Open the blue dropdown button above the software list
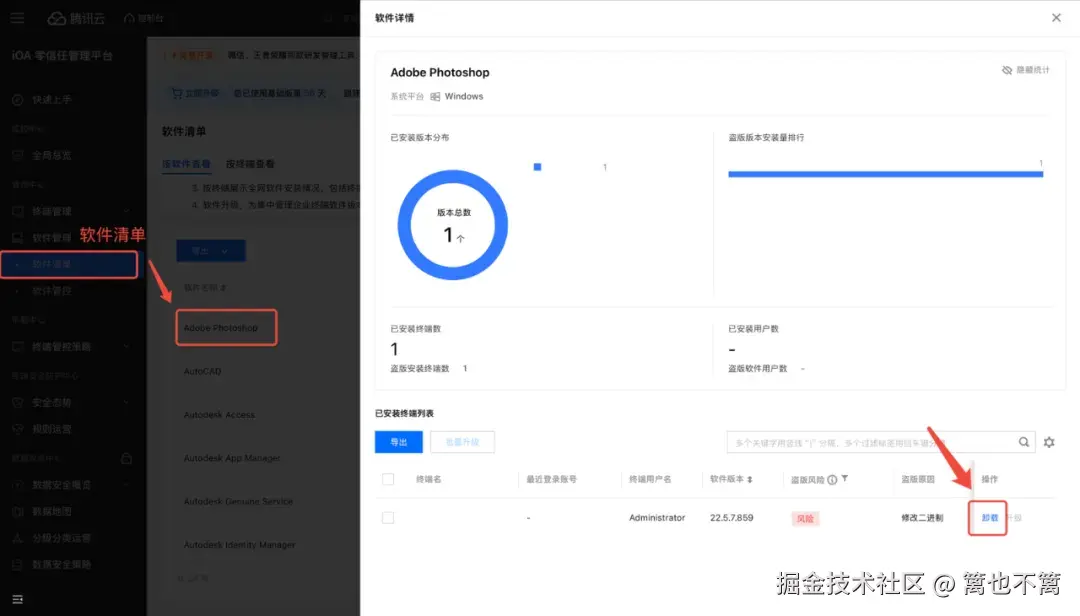The image size is (1080, 616). coord(210,249)
